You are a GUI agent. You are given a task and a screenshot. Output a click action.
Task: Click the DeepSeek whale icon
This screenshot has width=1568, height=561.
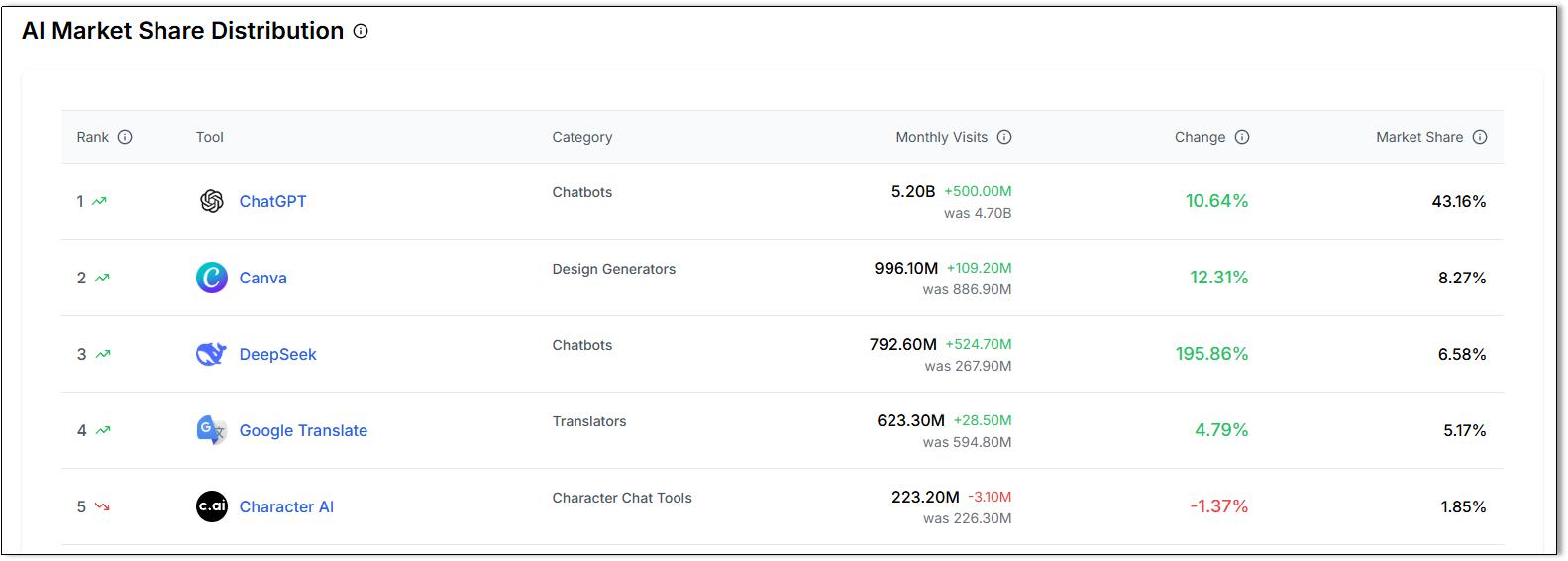[211, 354]
